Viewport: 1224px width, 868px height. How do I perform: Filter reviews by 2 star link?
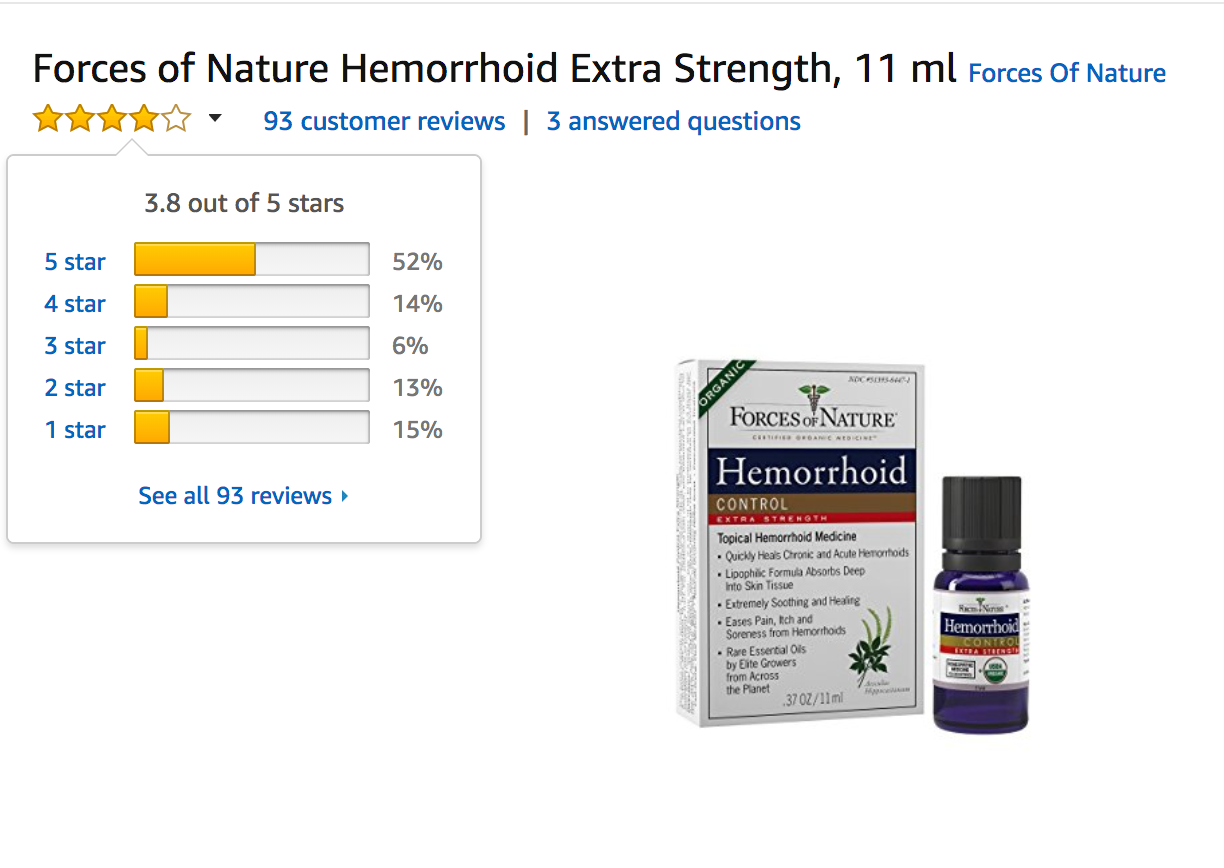(75, 388)
